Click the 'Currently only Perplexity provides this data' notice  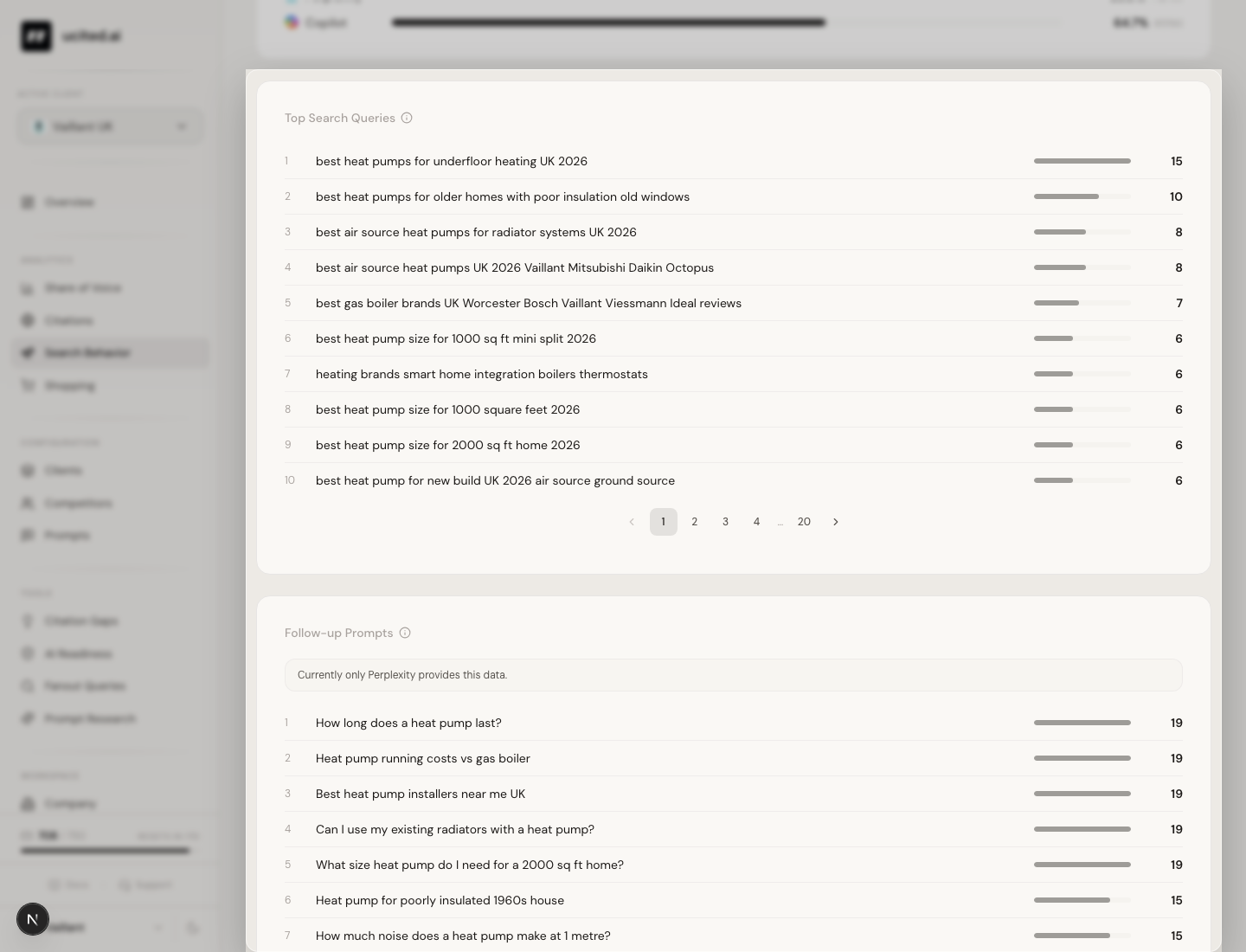click(x=734, y=675)
